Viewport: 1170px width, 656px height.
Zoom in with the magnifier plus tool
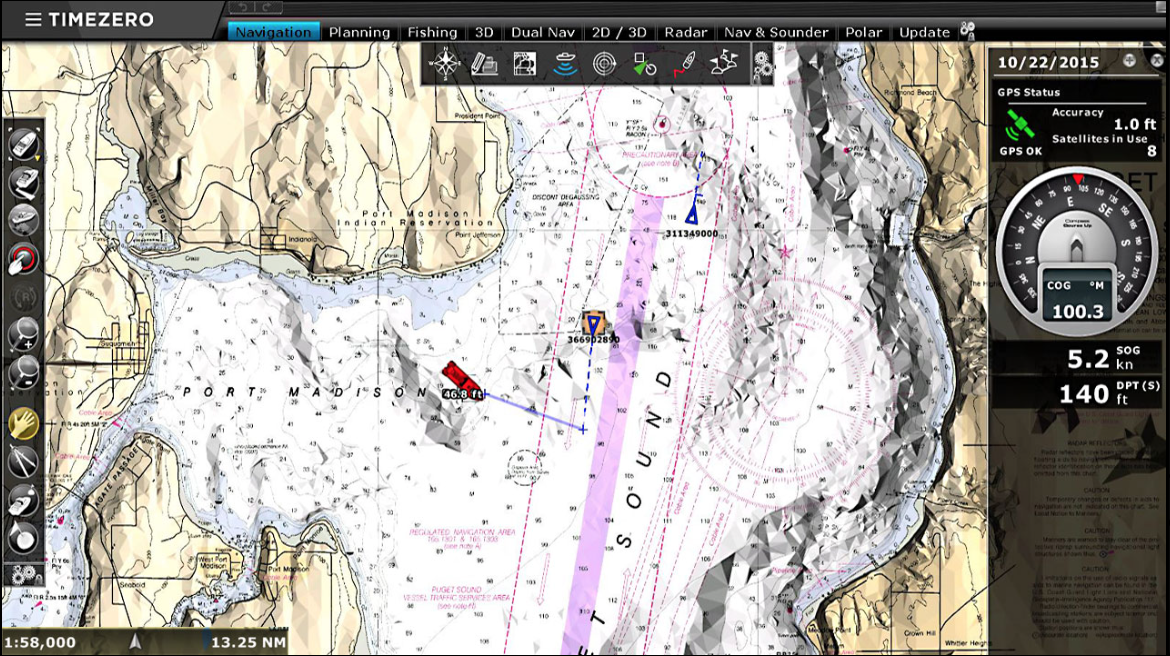tap(24, 334)
